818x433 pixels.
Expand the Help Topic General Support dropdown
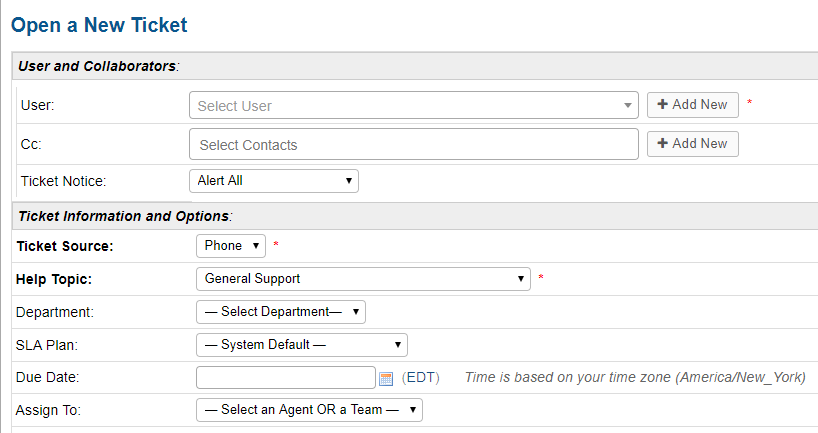pyautogui.click(x=363, y=279)
